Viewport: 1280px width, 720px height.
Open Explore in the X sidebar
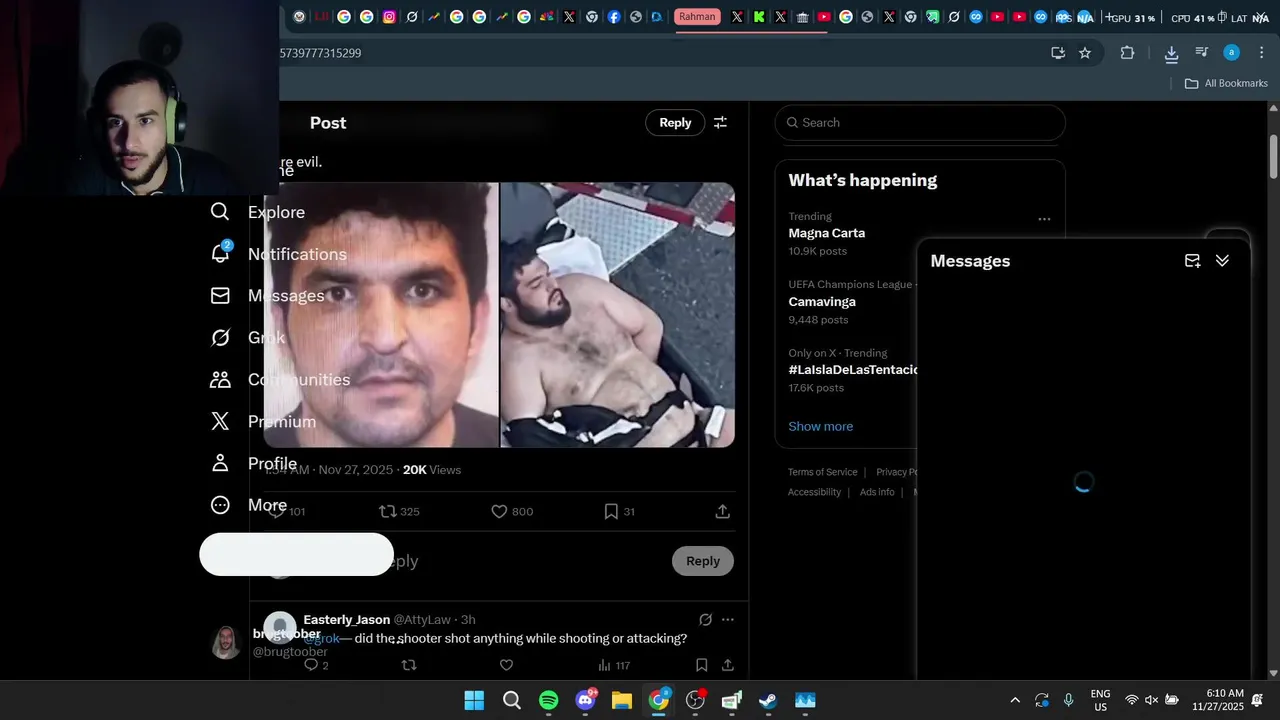click(x=257, y=212)
